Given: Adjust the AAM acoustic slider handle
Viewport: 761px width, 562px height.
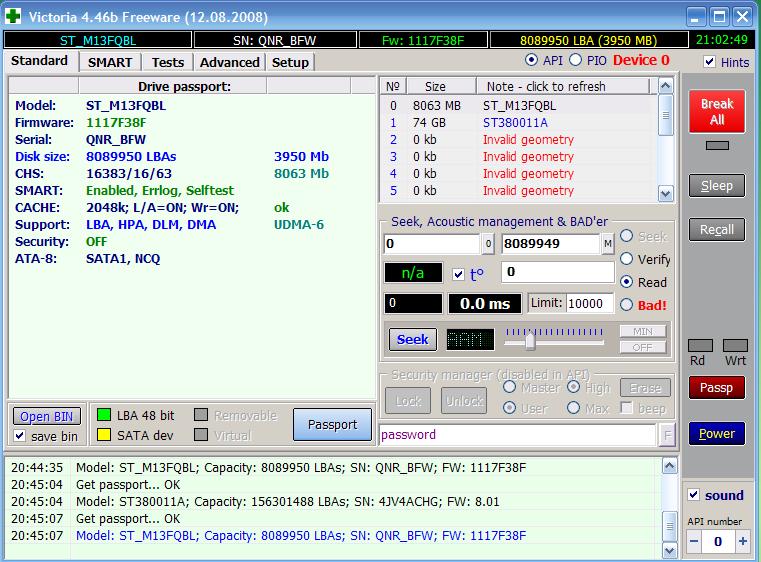Looking at the screenshot, I should tap(530, 341).
